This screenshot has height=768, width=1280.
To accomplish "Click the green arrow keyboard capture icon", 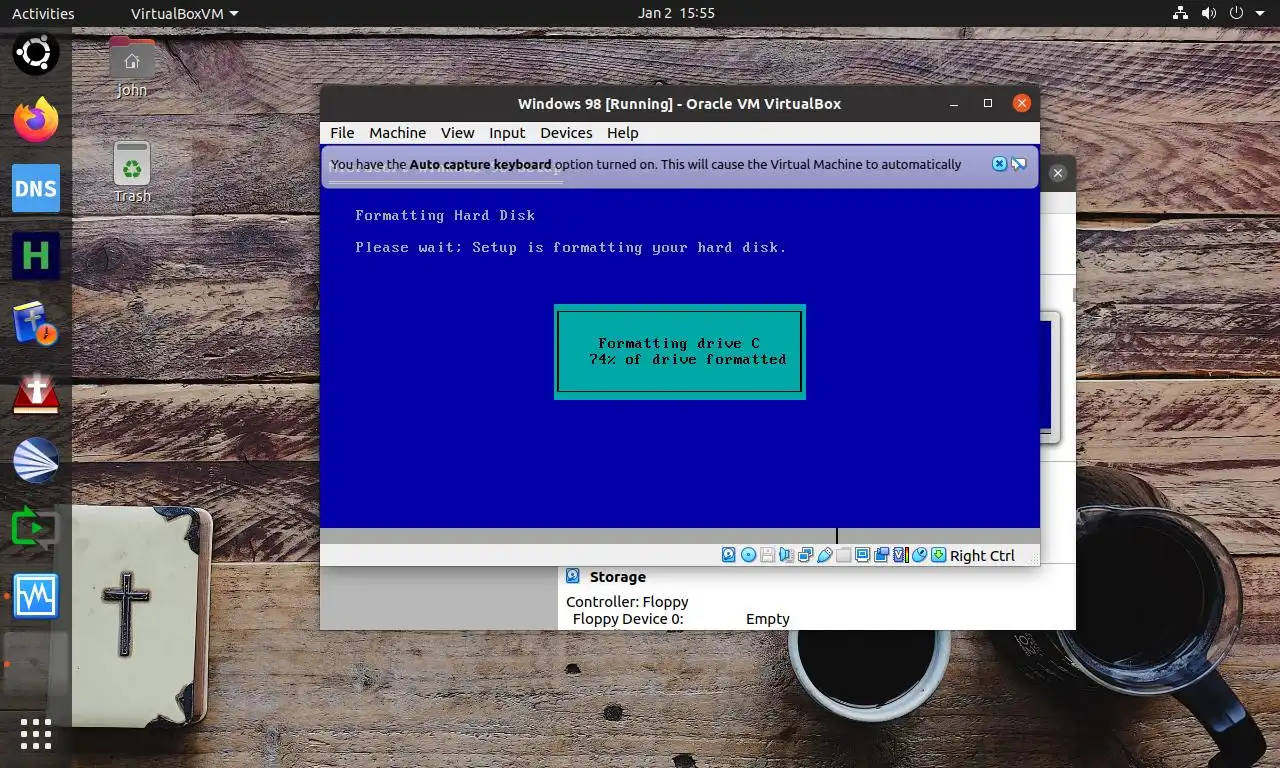I will coord(938,555).
